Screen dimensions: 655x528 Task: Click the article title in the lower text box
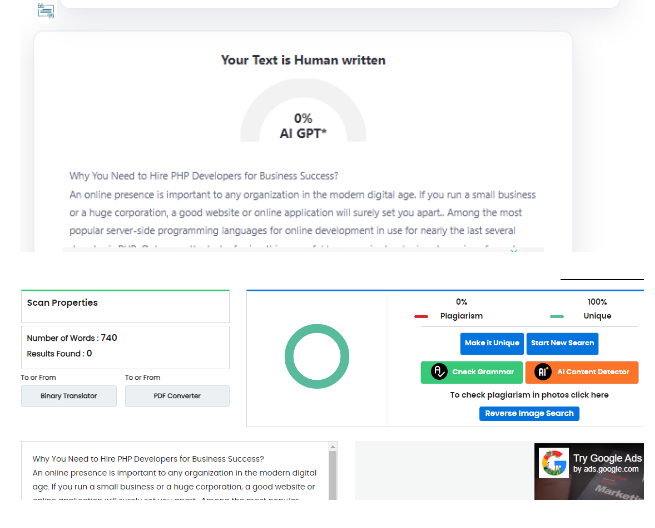pyautogui.click(x=148, y=459)
